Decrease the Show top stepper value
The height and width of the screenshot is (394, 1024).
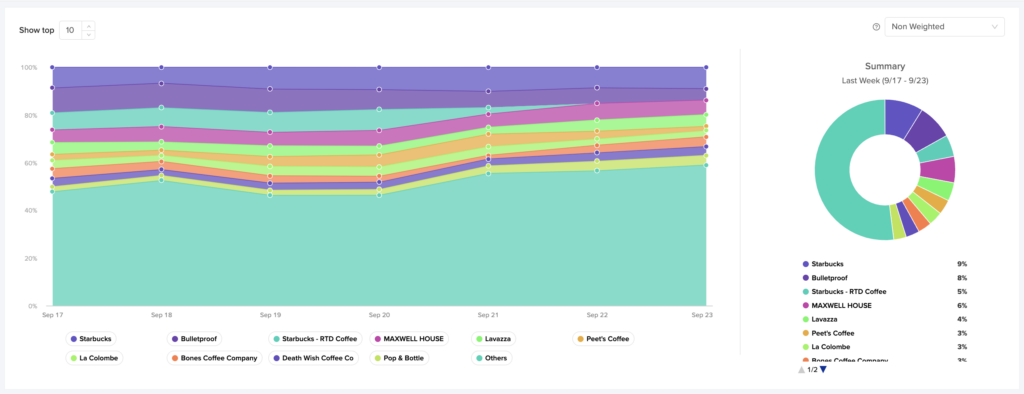click(89, 35)
